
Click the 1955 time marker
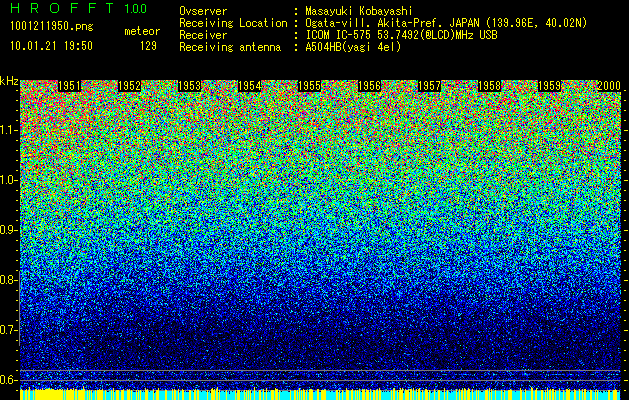coord(309,86)
